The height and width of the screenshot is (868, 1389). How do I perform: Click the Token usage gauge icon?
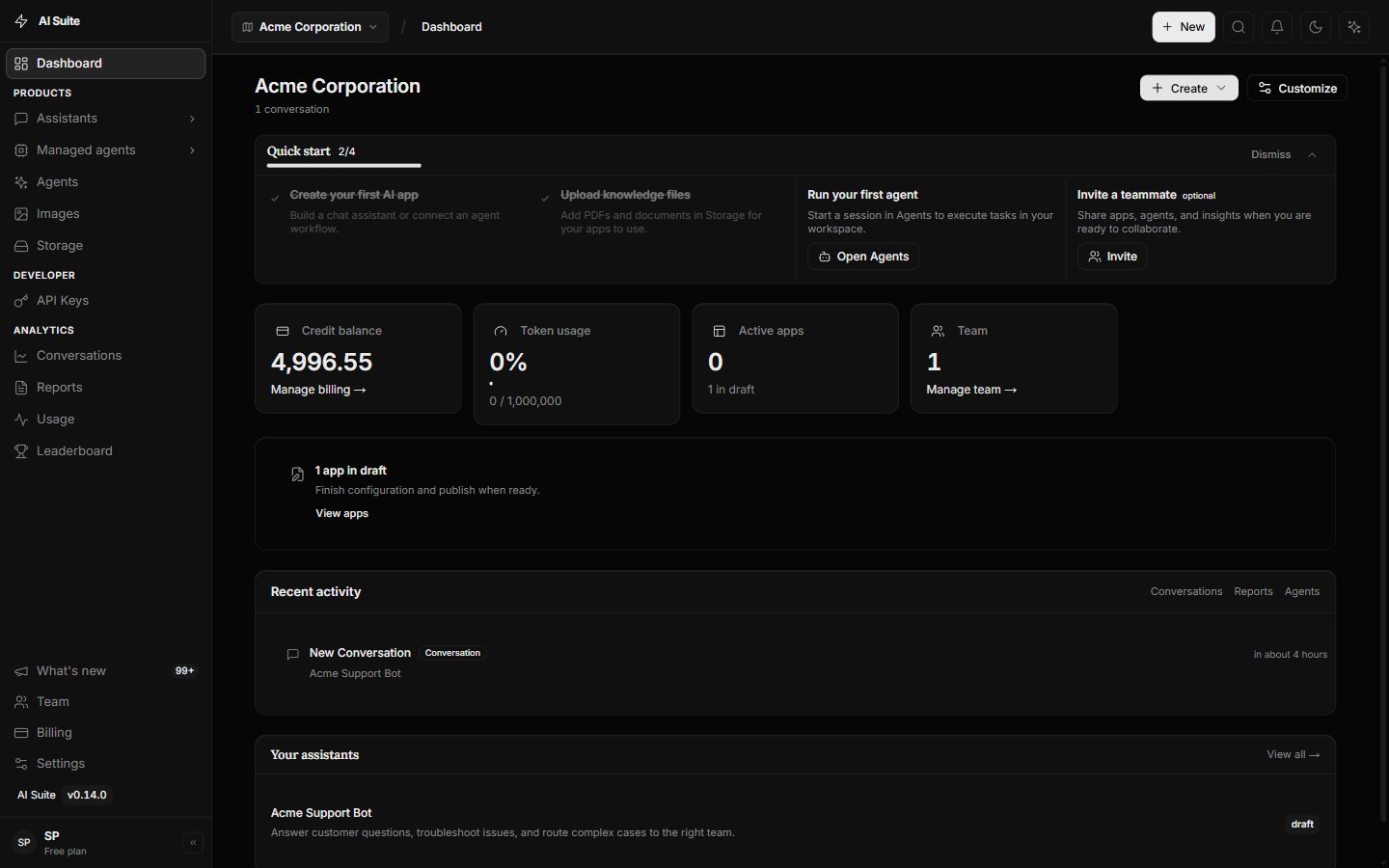pos(501,331)
